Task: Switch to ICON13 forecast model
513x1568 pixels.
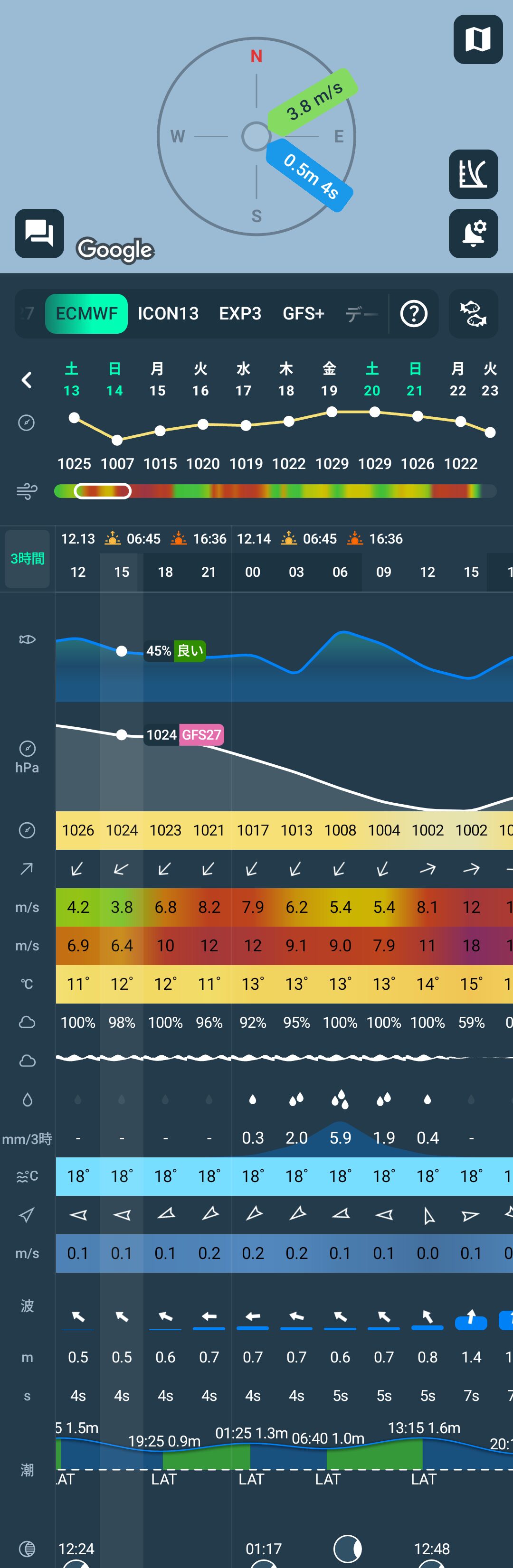Action: point(168,313)
